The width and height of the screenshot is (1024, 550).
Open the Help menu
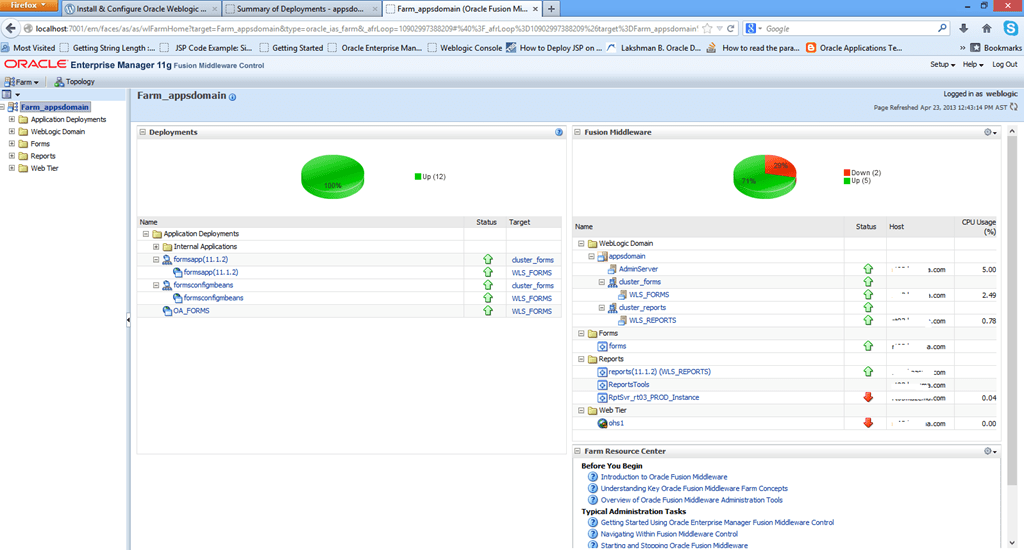[972, 65]
